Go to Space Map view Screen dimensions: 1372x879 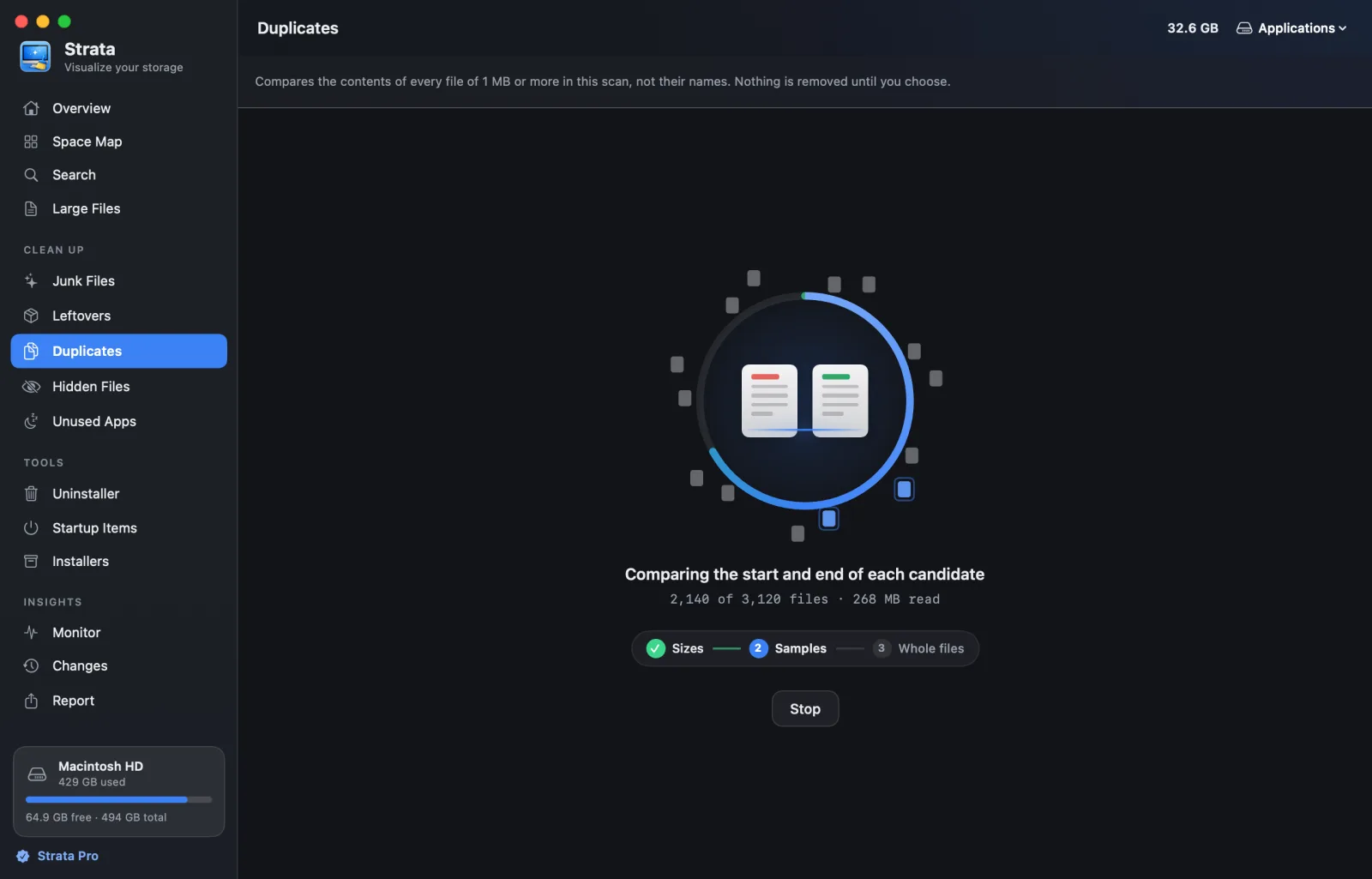[118, 141]
